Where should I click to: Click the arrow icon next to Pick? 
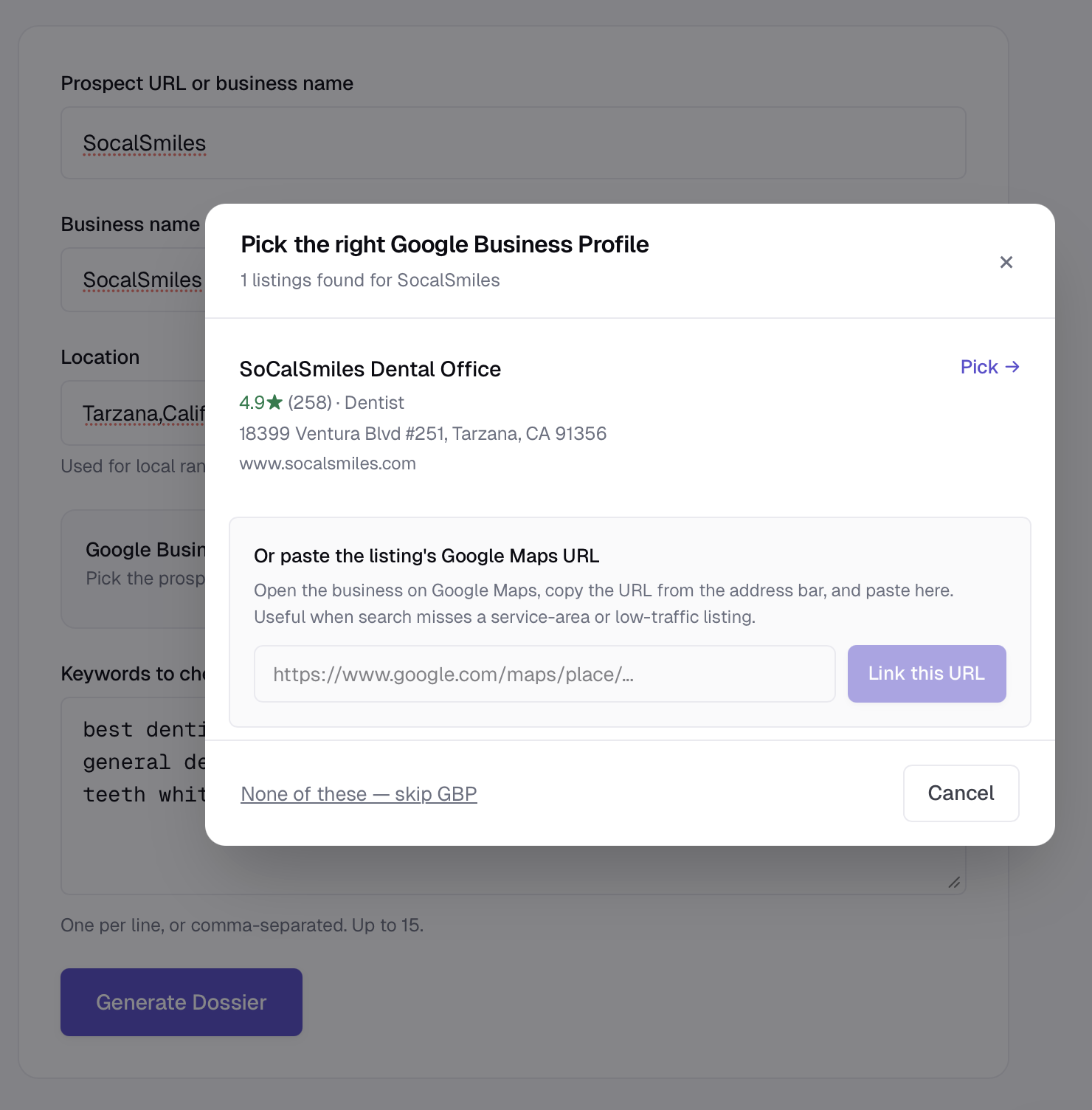1012,366
